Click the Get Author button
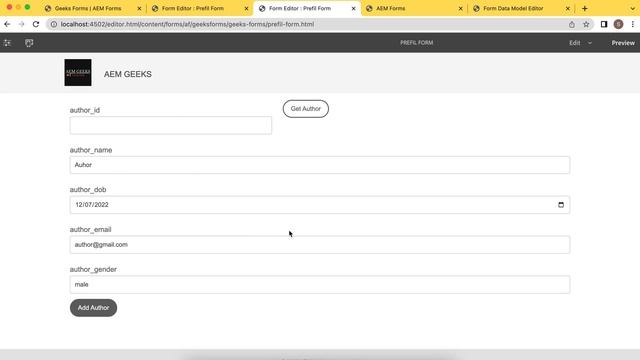 [306, 109]
